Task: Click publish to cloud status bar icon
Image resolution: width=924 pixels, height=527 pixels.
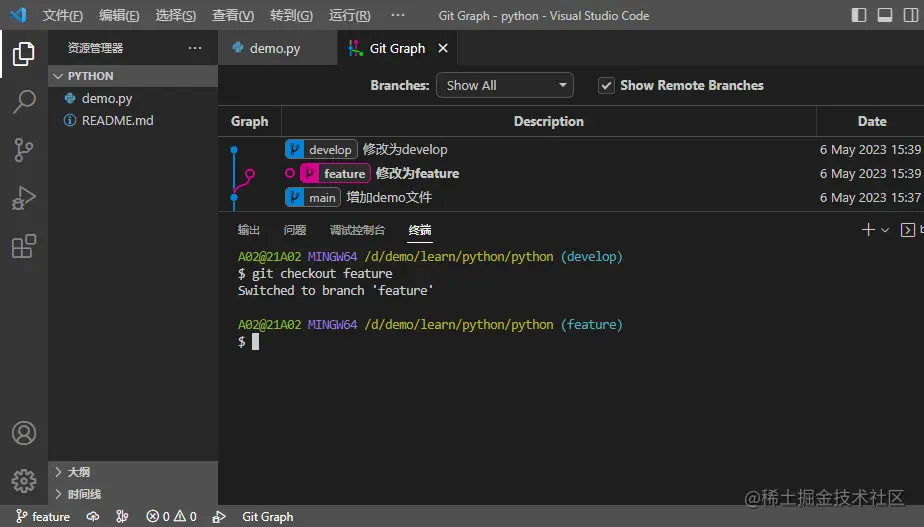Action: click(x=93, y=517)
